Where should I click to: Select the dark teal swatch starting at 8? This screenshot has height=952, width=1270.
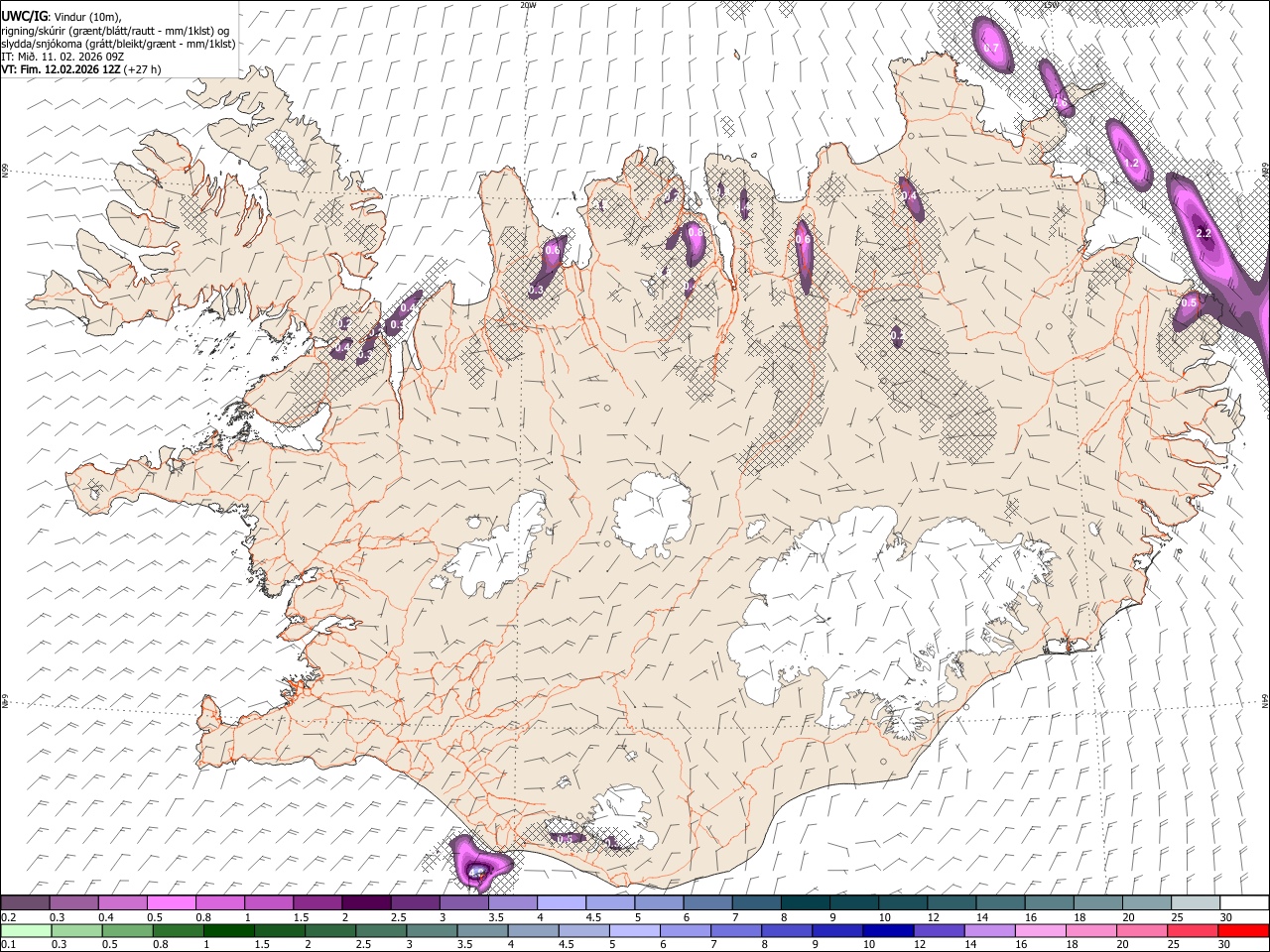tap(804, 903)
